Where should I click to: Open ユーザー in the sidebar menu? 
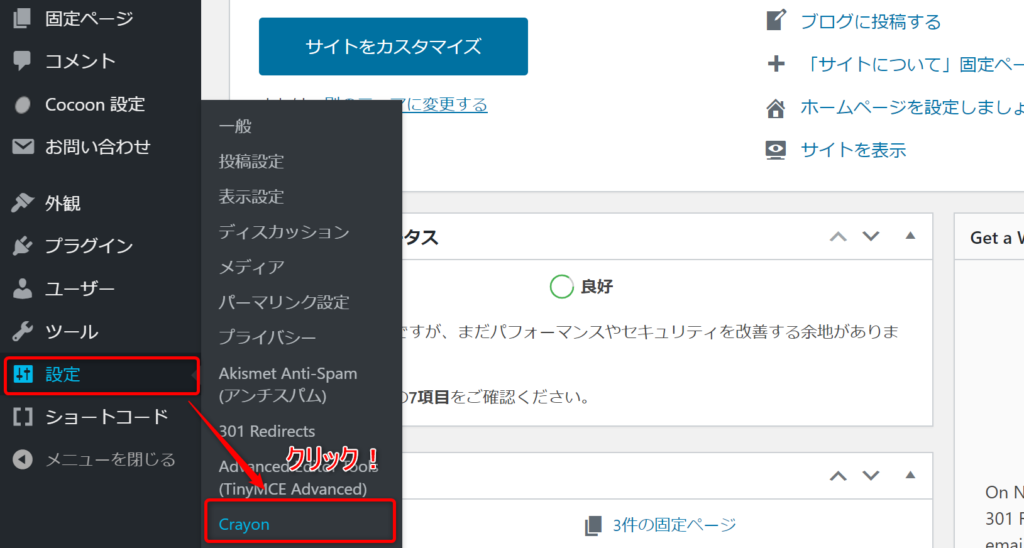(x=80, y=289)
